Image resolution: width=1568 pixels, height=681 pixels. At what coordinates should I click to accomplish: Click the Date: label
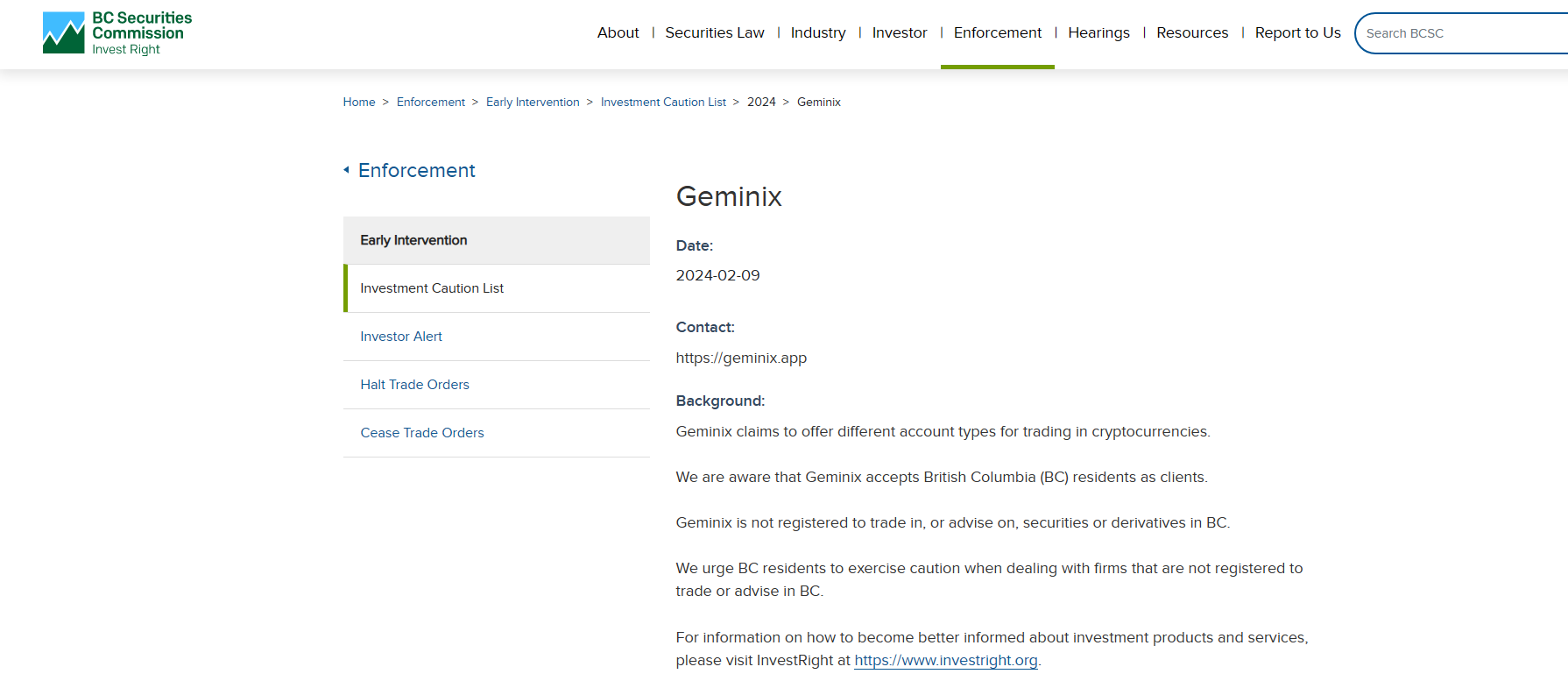point(695,245)
